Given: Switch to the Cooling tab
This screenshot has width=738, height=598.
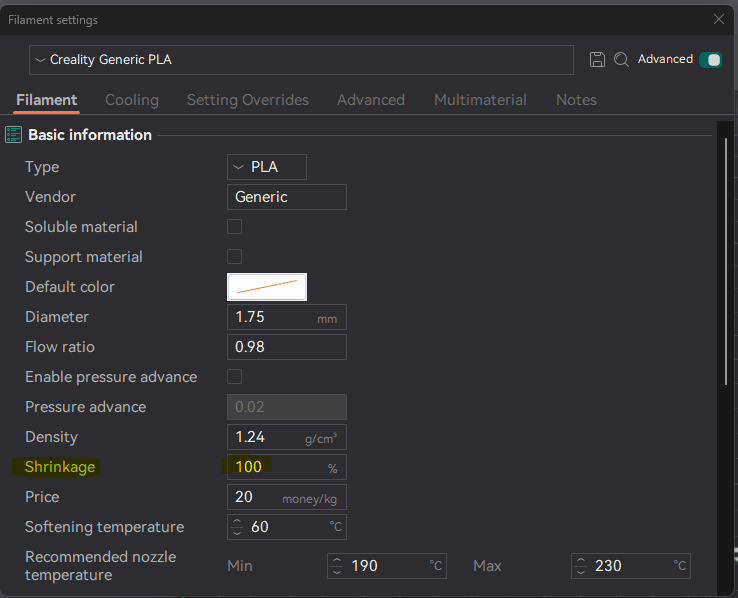Looking at the screenshot, I should pyautogui.click(x=132, y=100).
